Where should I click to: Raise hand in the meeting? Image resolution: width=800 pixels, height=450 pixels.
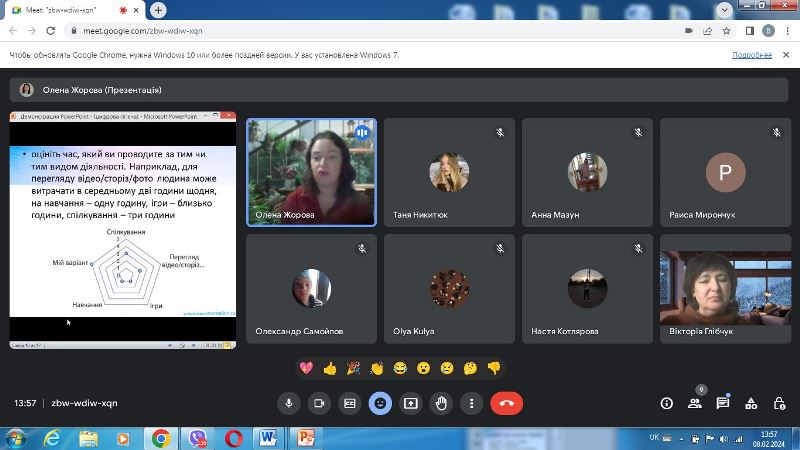(x=441, y=403)
